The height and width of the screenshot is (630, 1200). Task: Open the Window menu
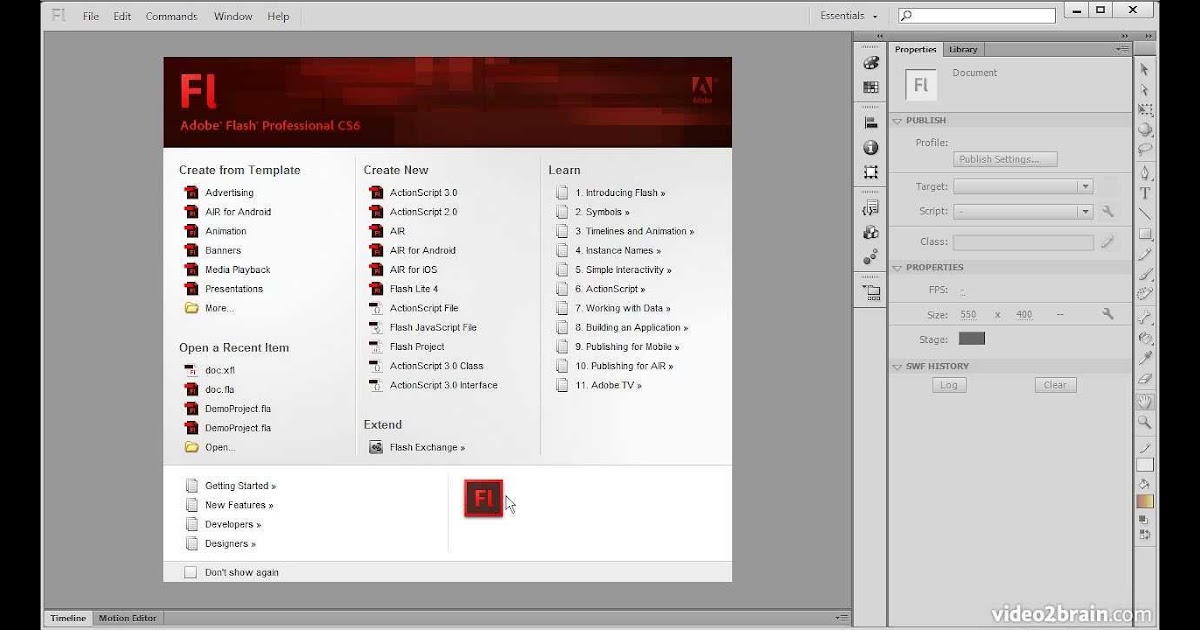pos(233,16)
